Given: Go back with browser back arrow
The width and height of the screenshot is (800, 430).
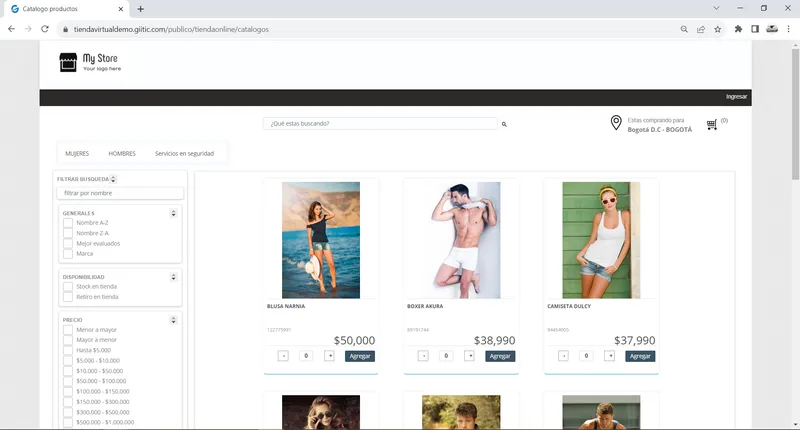Looking at the screenshot, I should tap(11, 29).
